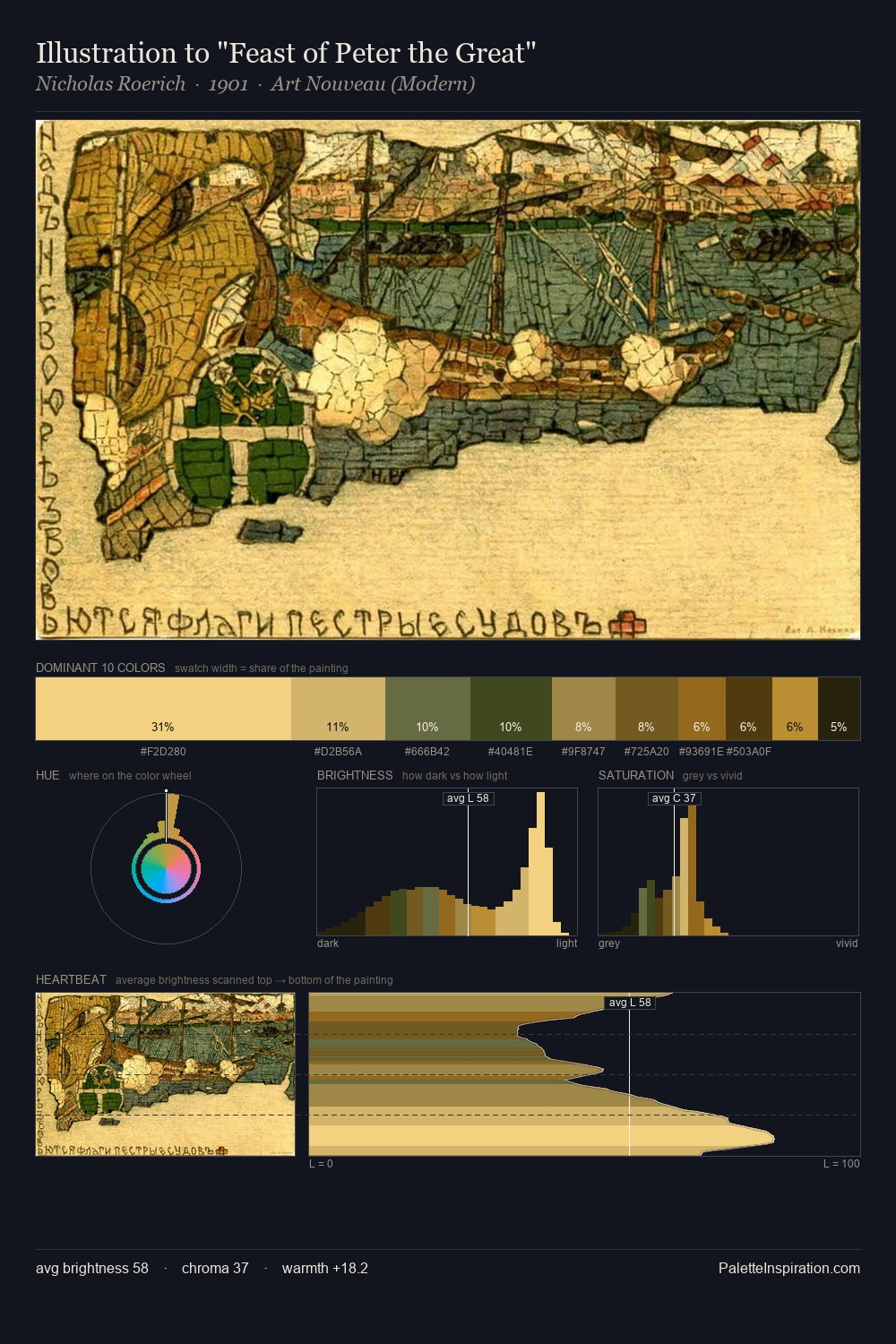This screenshot has height=1344, width=896.
Task: Click the bright gold 6% swatch without hex label
Action: tap(795, 709)
